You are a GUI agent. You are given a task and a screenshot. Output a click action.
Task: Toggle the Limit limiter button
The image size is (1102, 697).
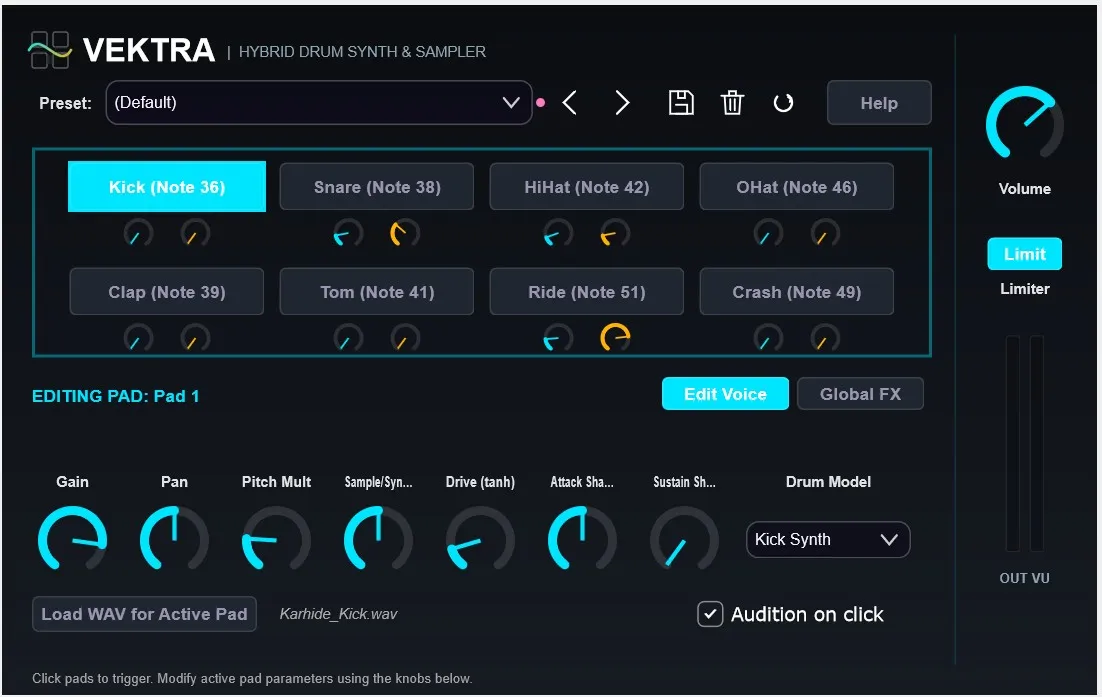[1025, 254]
